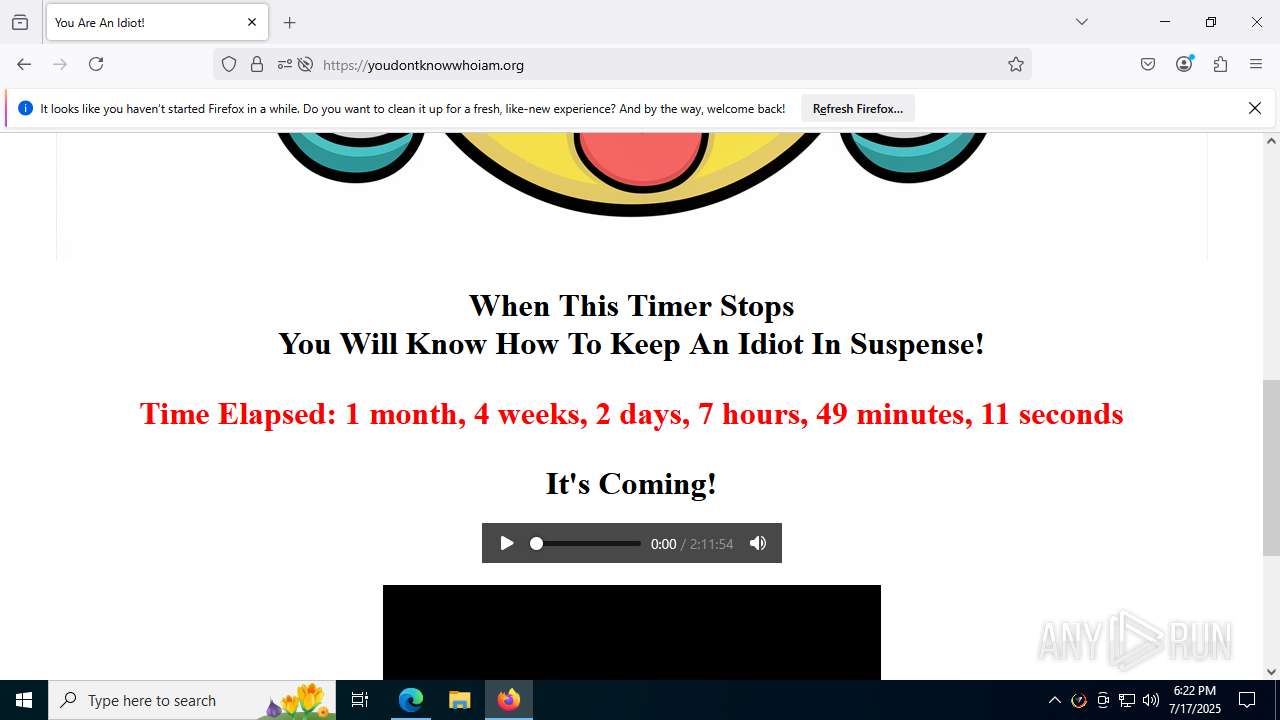Show hidden system tray icons
1280x720 pixels.
(x=1054, y=700)
